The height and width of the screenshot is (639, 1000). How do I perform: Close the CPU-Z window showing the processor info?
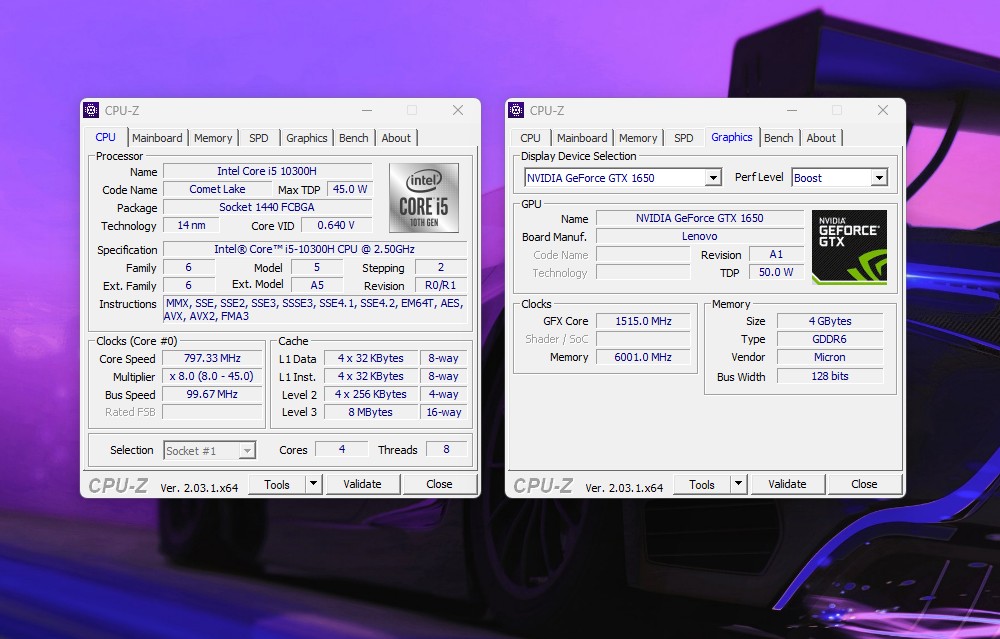458,110
